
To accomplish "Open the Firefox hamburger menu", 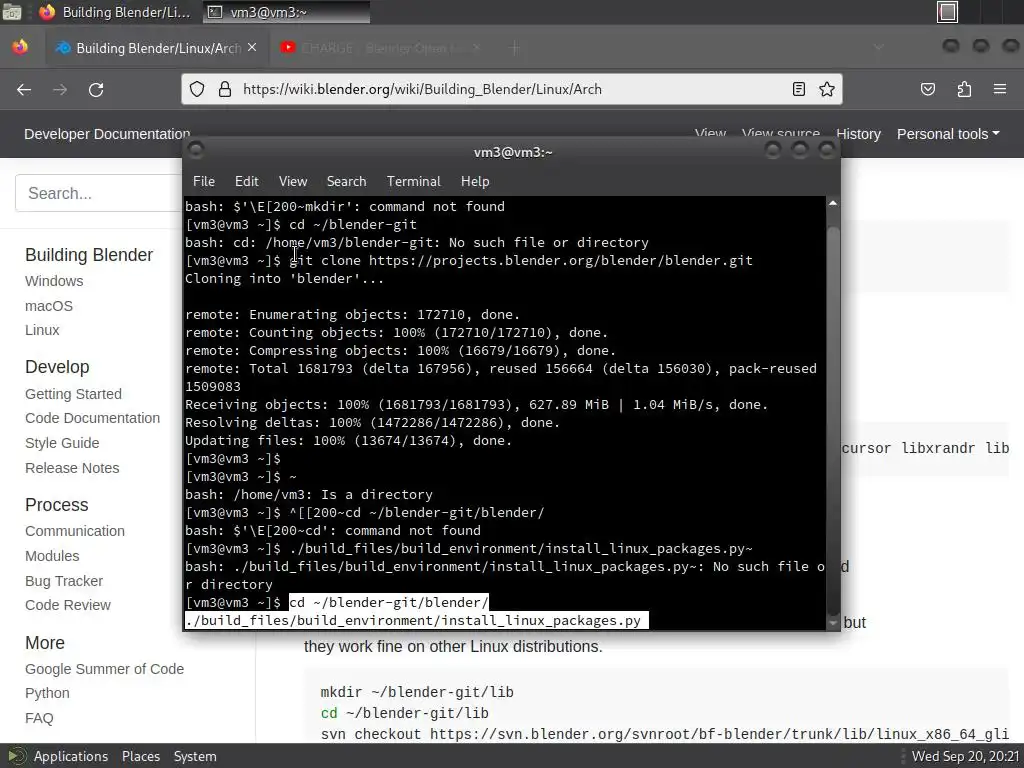I will (x=999, y=89).
